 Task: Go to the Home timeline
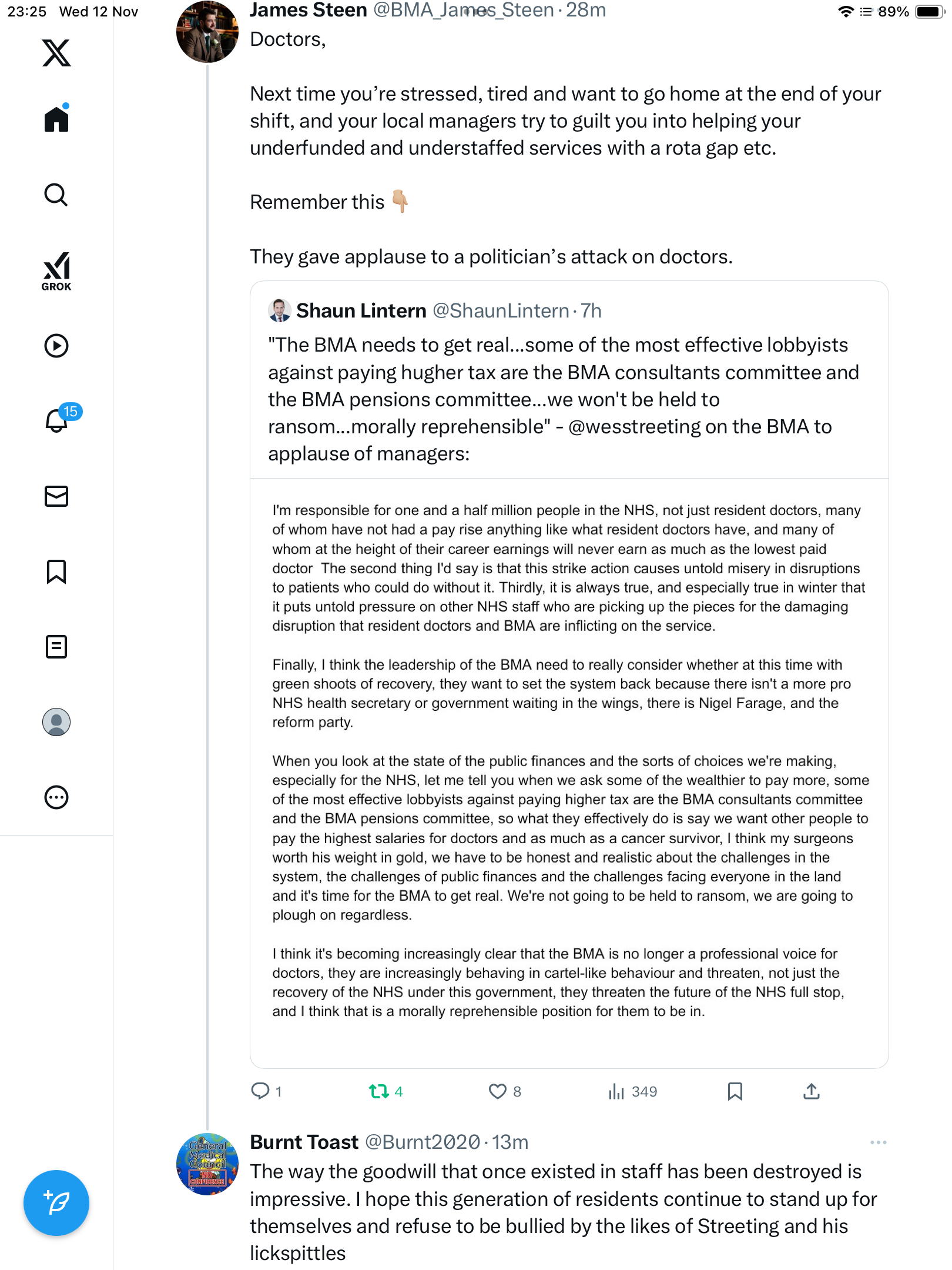(56, 119)
